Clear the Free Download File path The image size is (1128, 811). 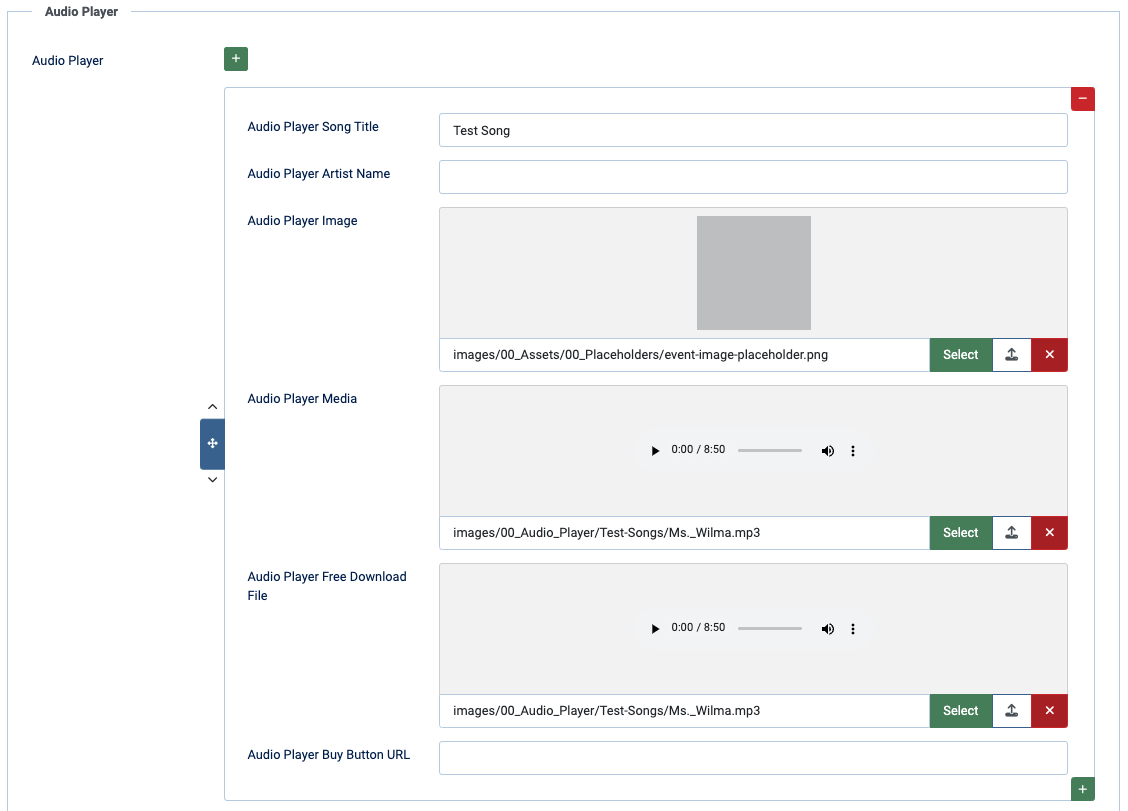[1049, 711]
